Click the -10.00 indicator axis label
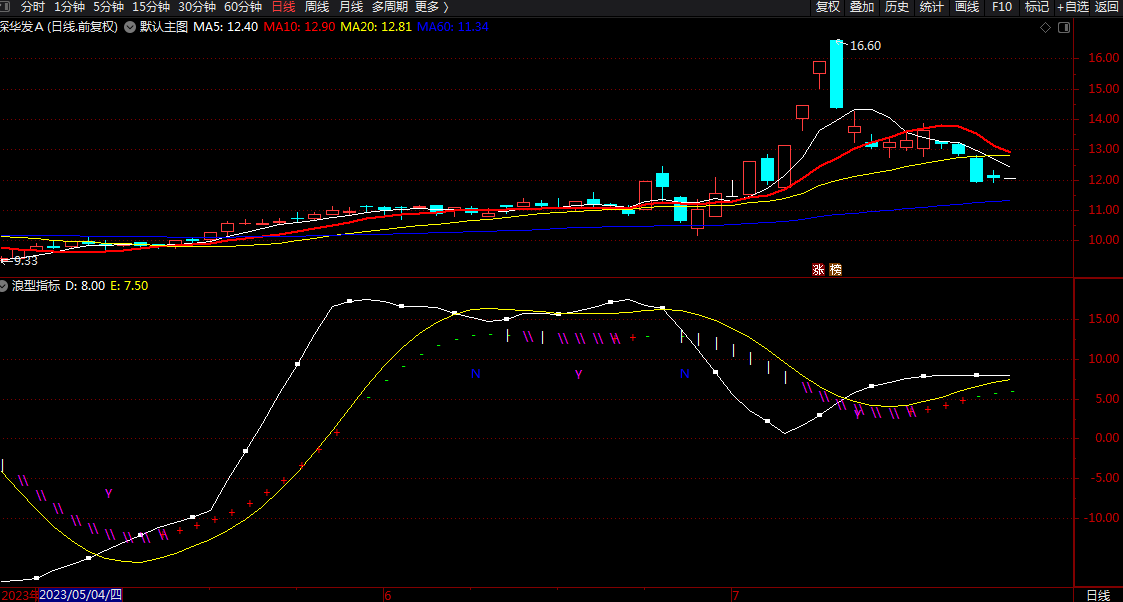Image resolution: width=1123 pixels, height=602 pixels. click(x=1102, y=518)
